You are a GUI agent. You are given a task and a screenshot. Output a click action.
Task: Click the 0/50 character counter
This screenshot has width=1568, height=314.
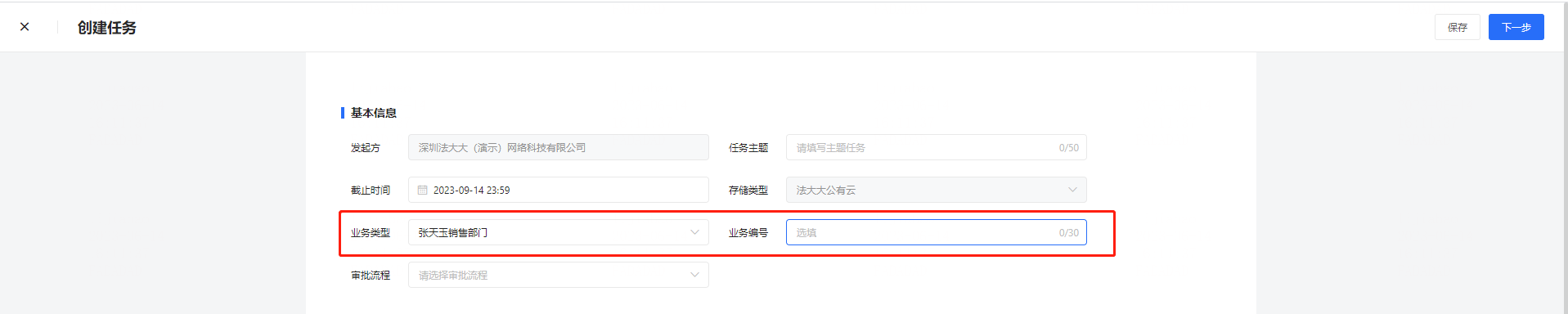tap(1069, 148)
